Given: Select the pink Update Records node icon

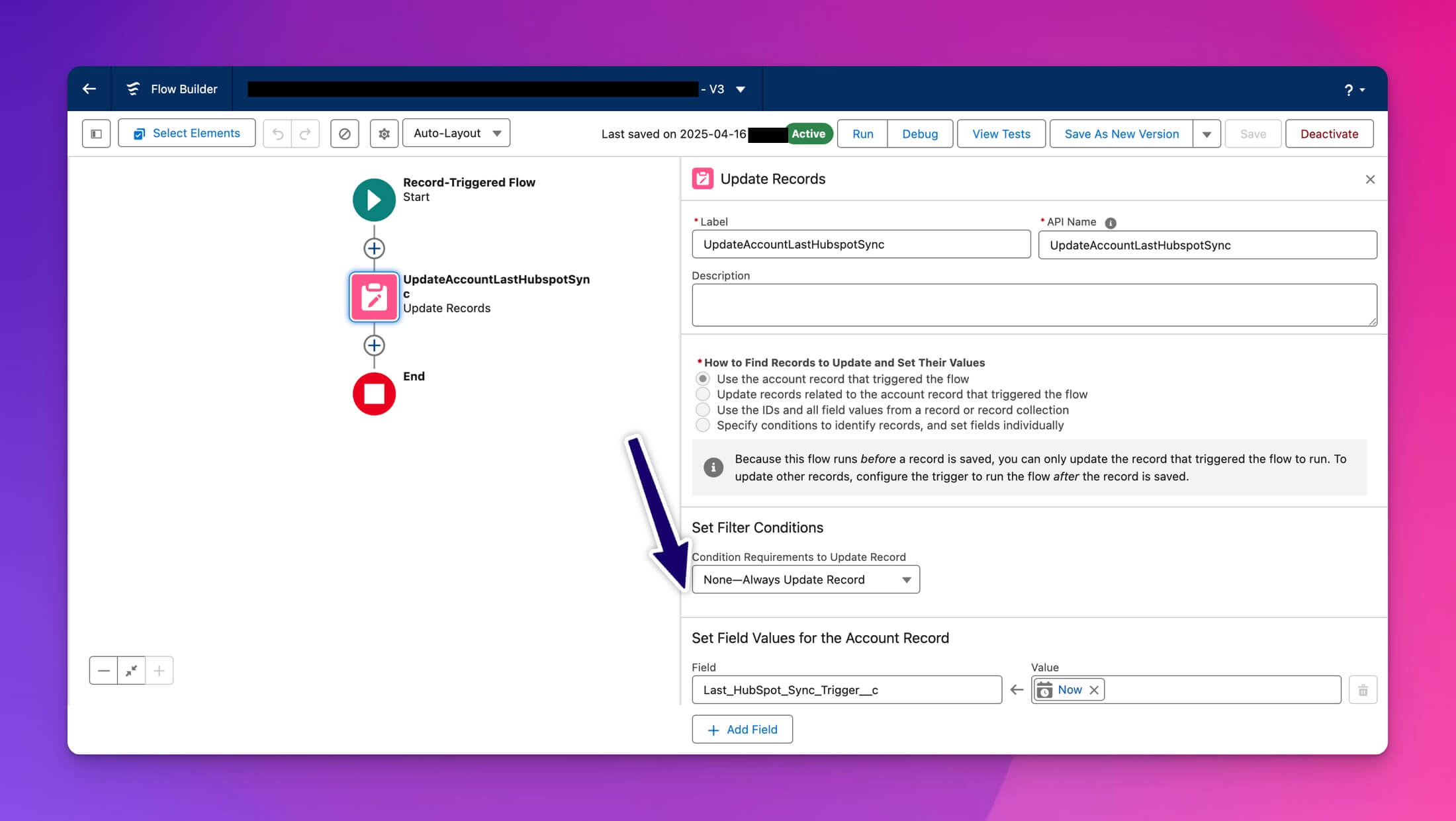Looking at the screenshot, I should click(374, 297).
